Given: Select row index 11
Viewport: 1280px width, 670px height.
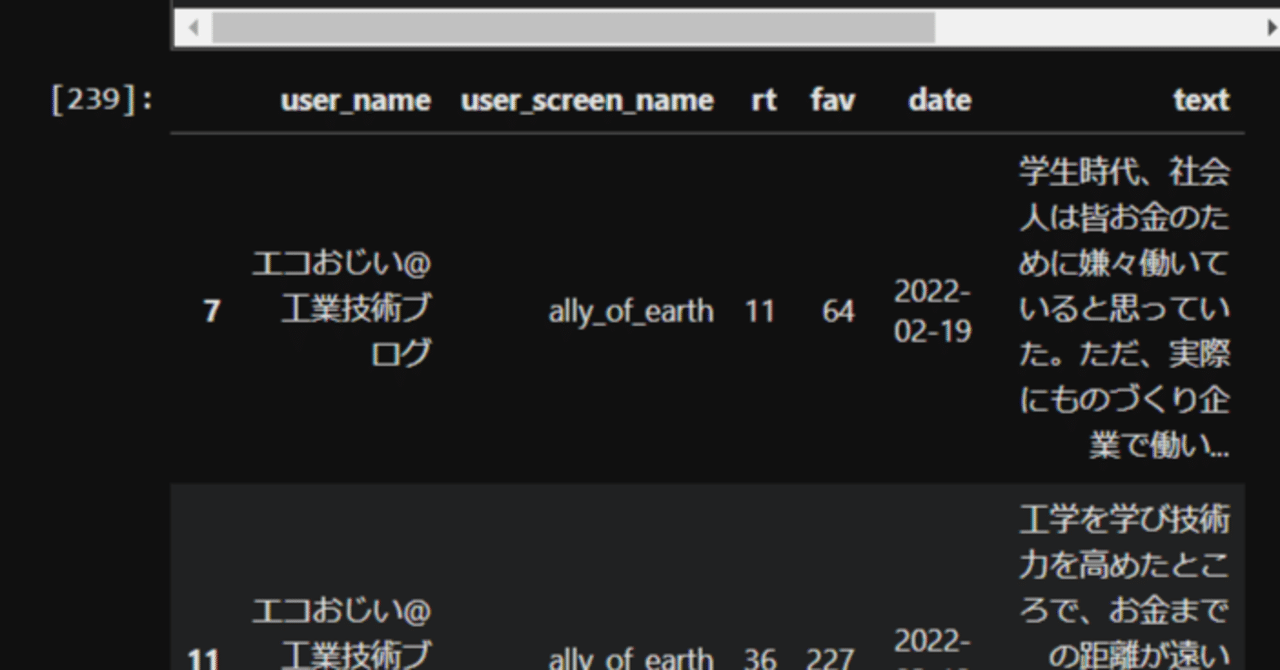Looking at the screenshot, I should point(204,657).
